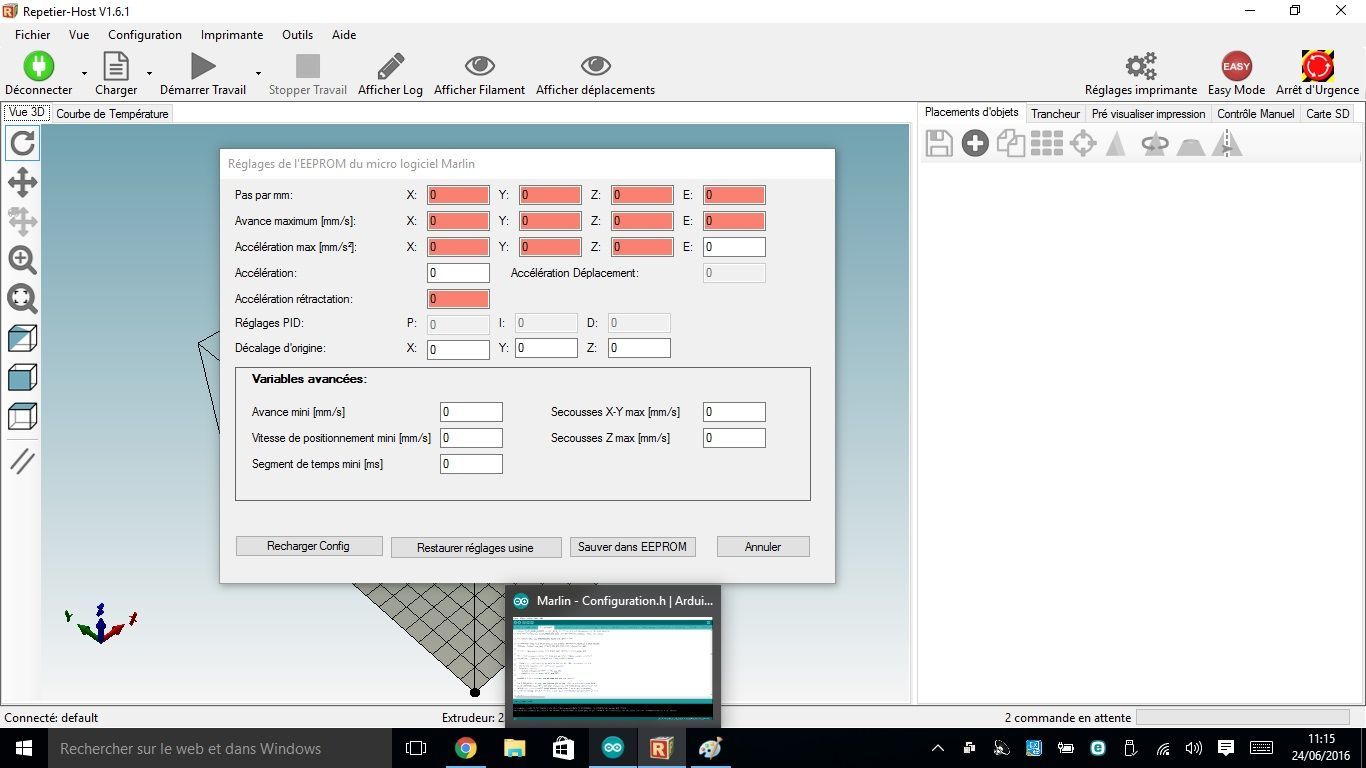Toggle Afficher Filament visibility
Screen dimensions: 1366x768
(x=480, y=66)
